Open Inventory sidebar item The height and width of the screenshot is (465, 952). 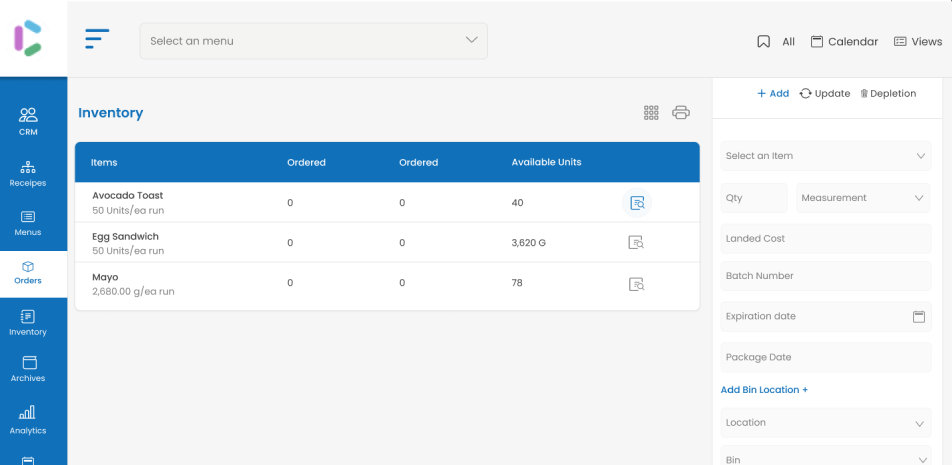pos(28,323)
